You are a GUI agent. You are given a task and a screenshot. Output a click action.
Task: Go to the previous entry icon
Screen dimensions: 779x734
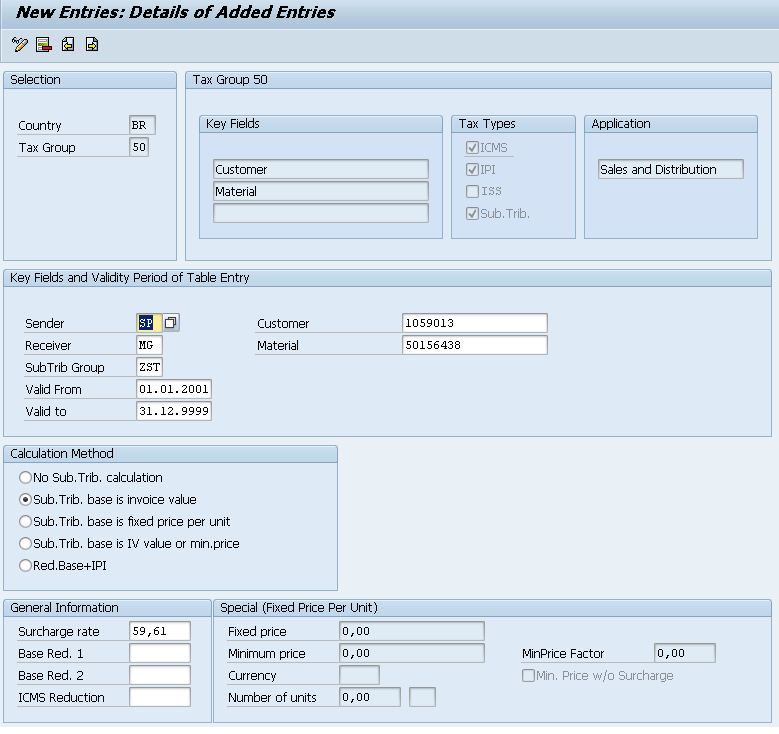[x=67, y=44]
